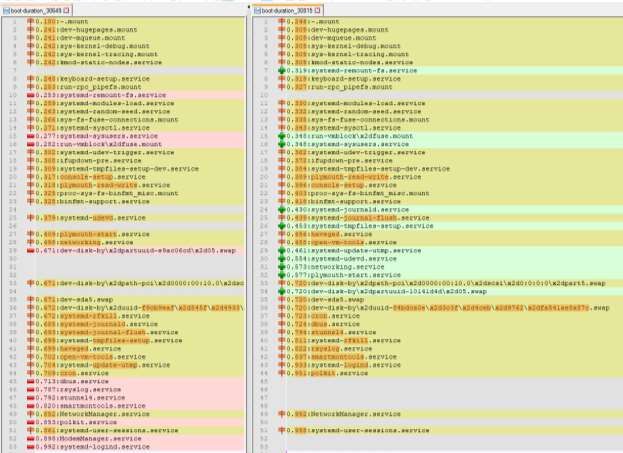Select left line sys-kernel-debug.mount
Image resolution: width=623 pixels, height=453 pixels.
[92, 46]
